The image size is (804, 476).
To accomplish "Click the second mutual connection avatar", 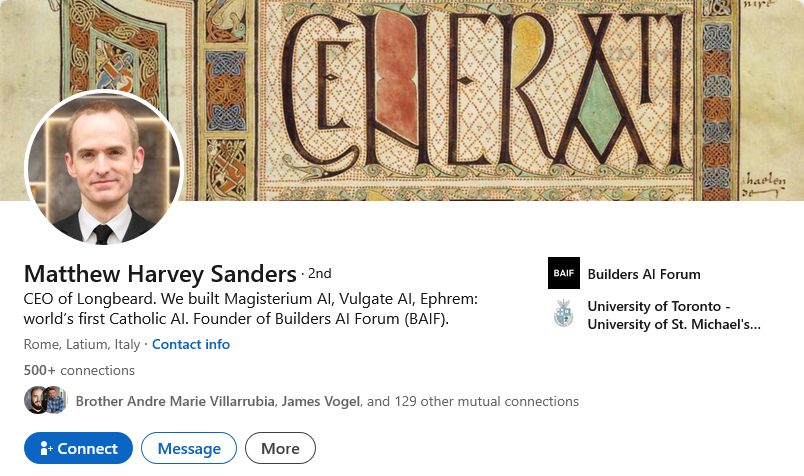I will 55,400.
